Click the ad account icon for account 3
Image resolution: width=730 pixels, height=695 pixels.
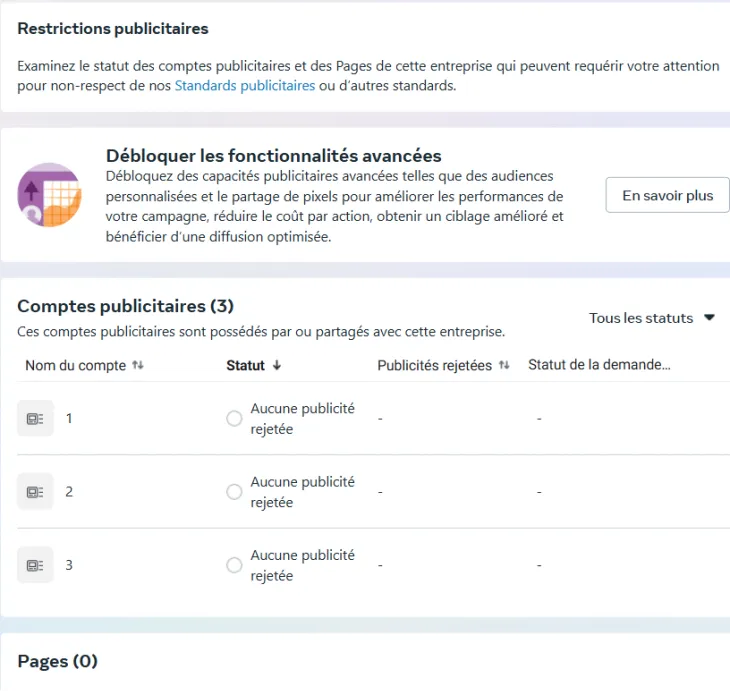click(35, 565)
